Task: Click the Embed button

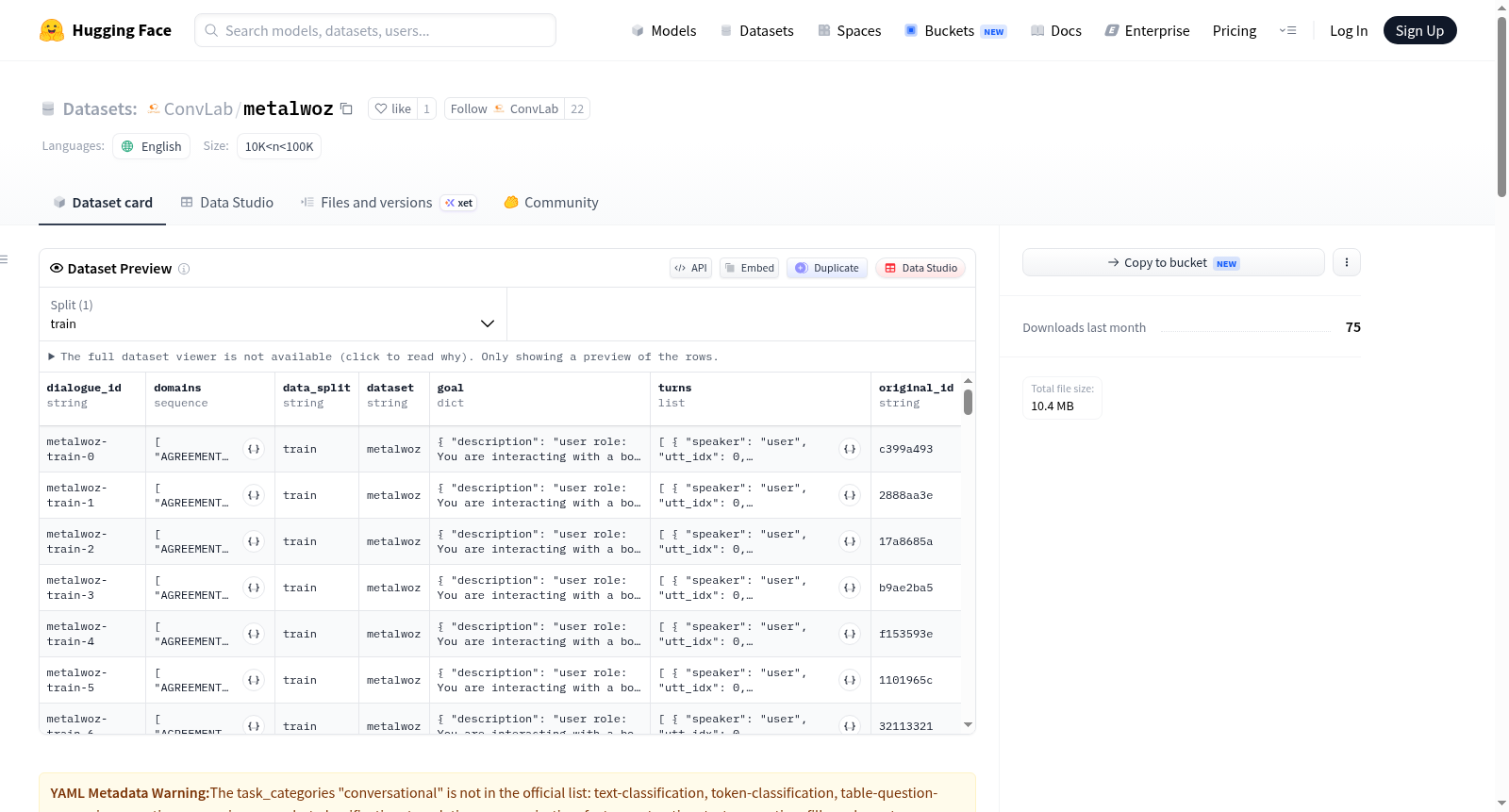Action: tap(750, 268)
